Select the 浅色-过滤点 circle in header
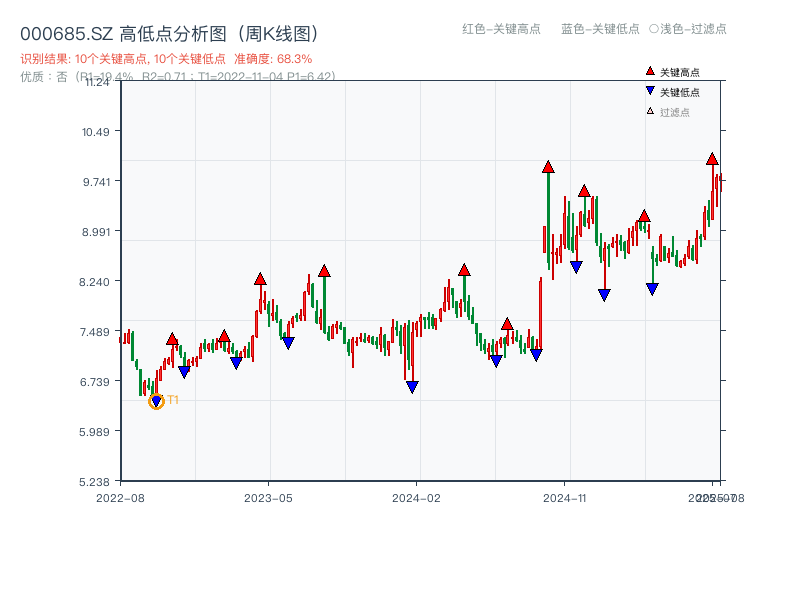Screen dimensions: 800x600 coord(653,29)
